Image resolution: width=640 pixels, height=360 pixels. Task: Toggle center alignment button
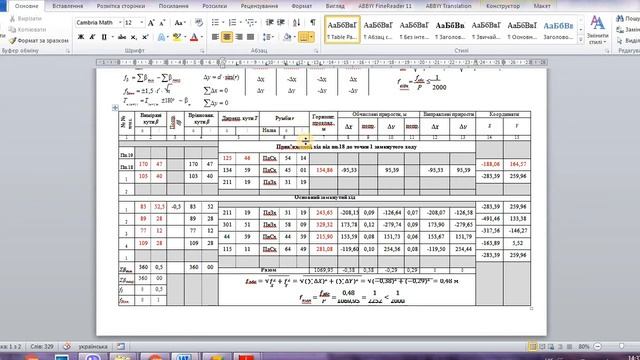tap(227, 37)
